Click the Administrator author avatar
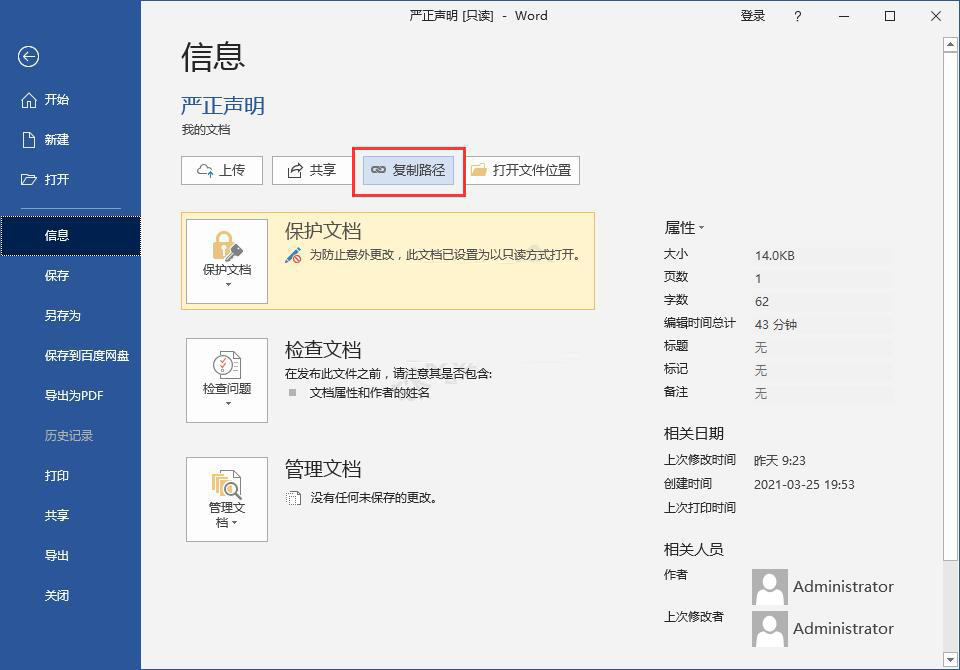960x670 pixels. pos(769,587)
